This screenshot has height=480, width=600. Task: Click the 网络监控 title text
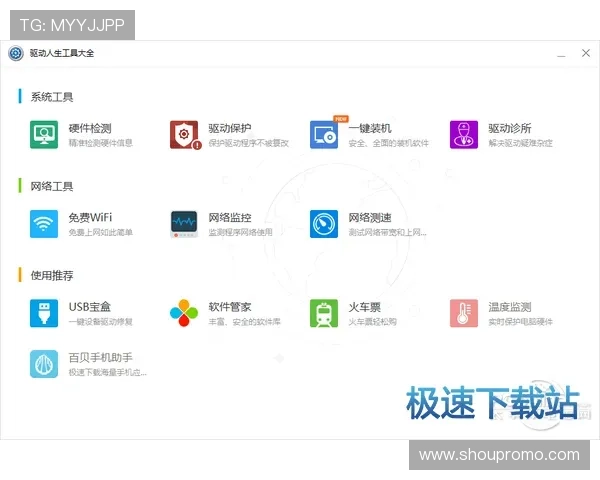pyautogui.click(x=230, y=217)
